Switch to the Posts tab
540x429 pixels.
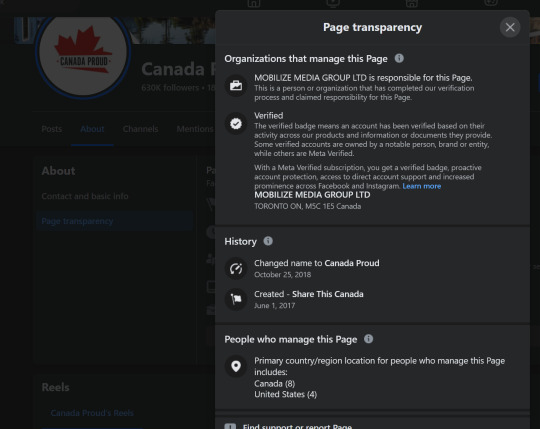52,129
